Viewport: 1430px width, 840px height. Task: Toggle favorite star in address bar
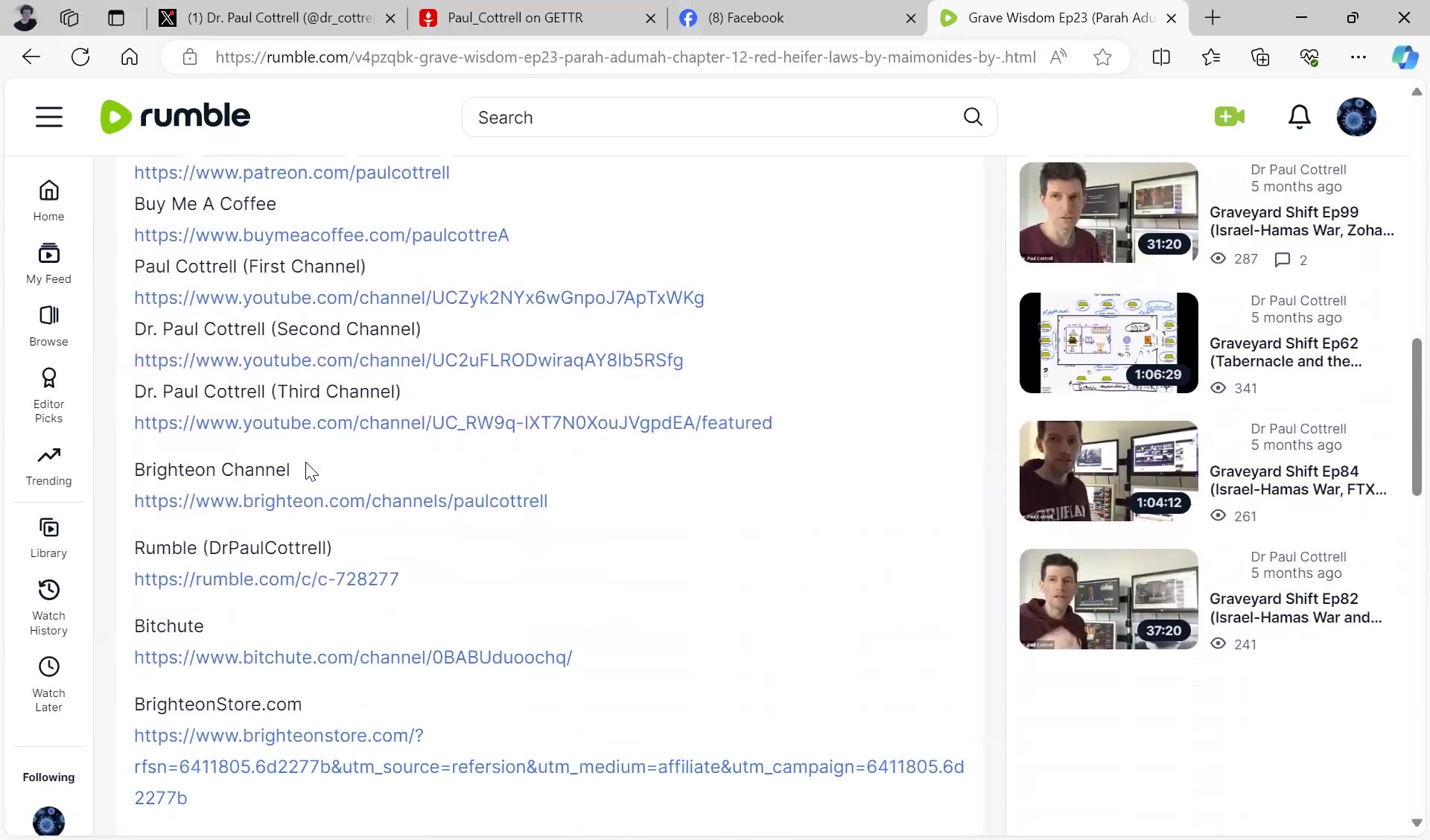click(1102, 57)
